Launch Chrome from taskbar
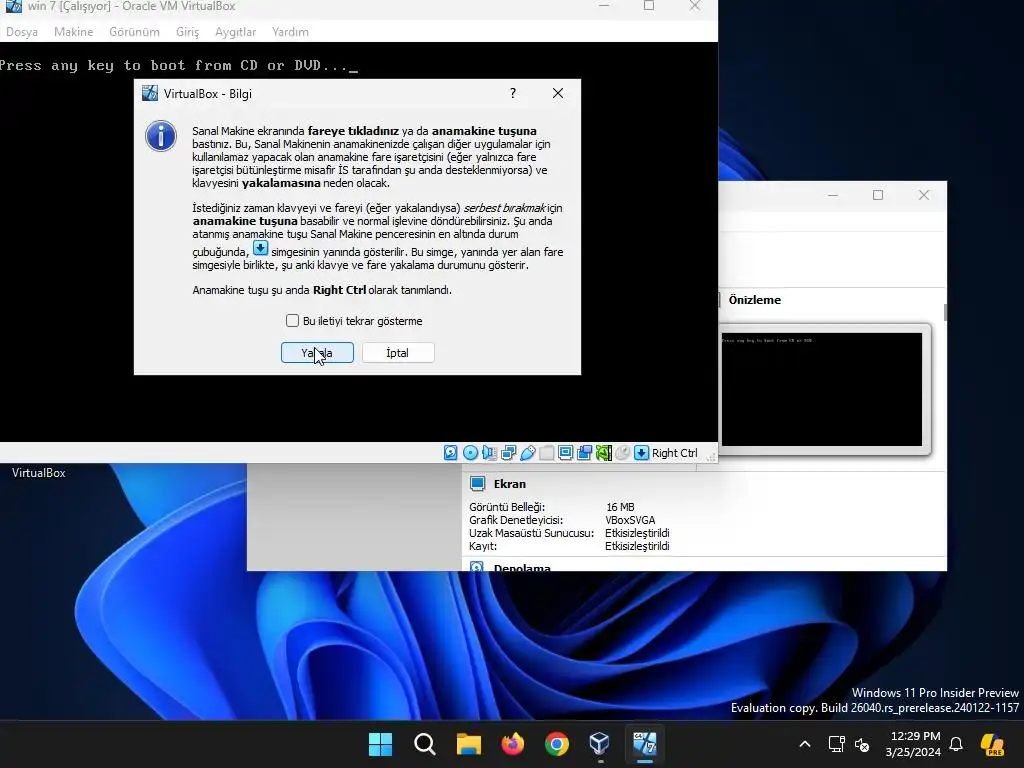1024x768 pixels. coord(556,744)
